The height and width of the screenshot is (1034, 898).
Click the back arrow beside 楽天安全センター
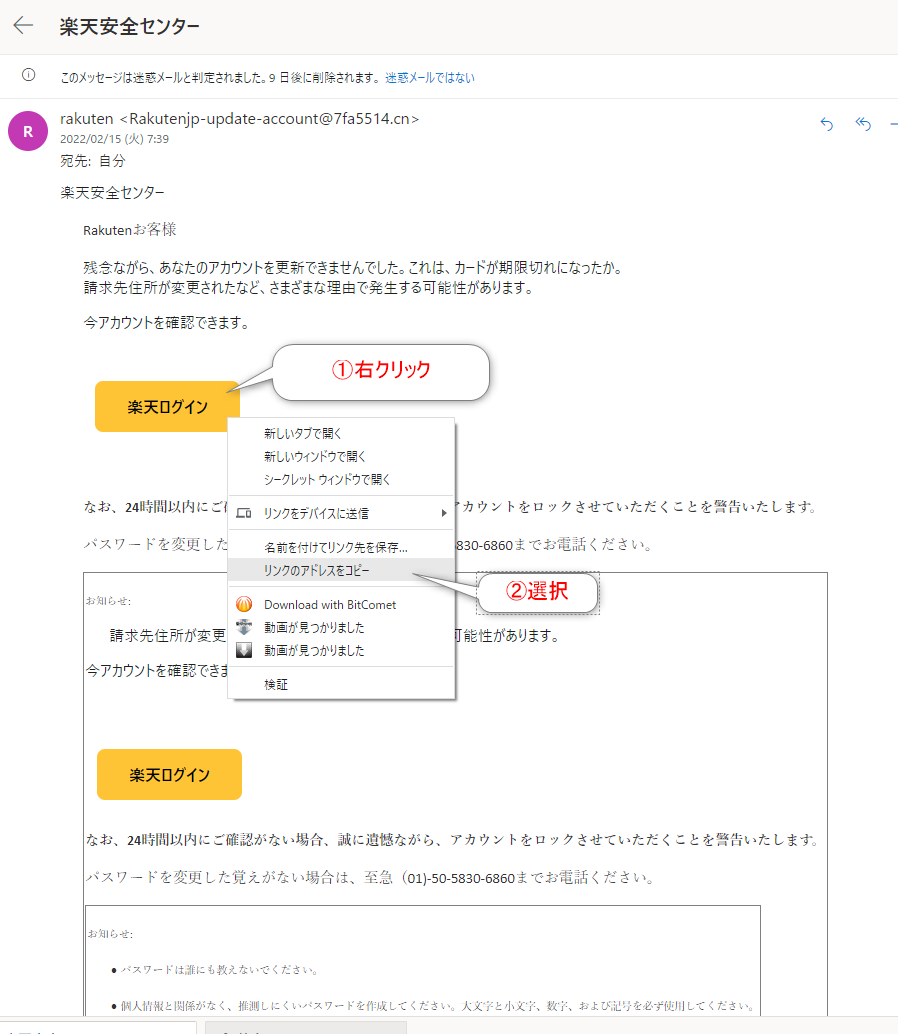point(23,26)
